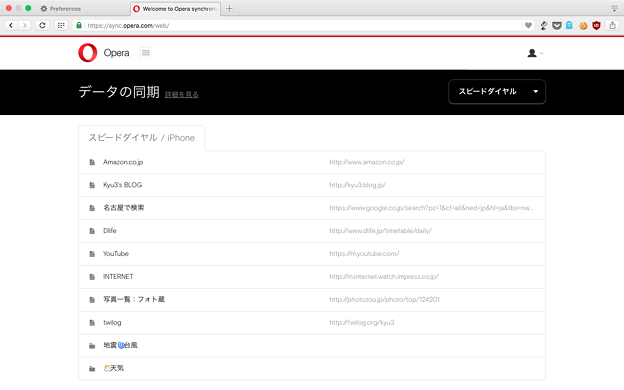Select the INTERNET entry
The height and width of the screenshot is (390, 624).
(118, 276)
